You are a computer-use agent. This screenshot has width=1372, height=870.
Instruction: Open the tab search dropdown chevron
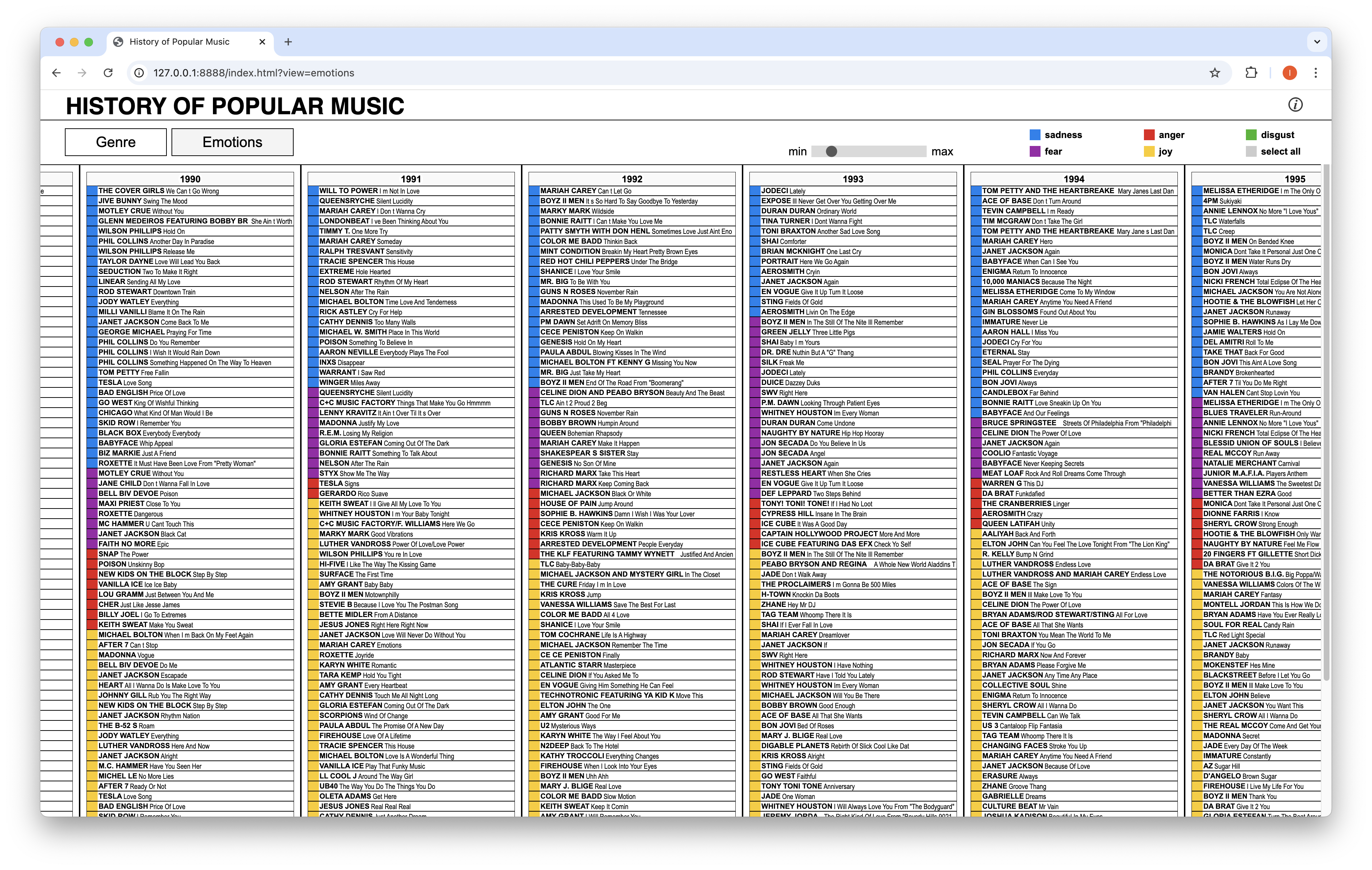pyautogui.click(x=1317, y=41)
